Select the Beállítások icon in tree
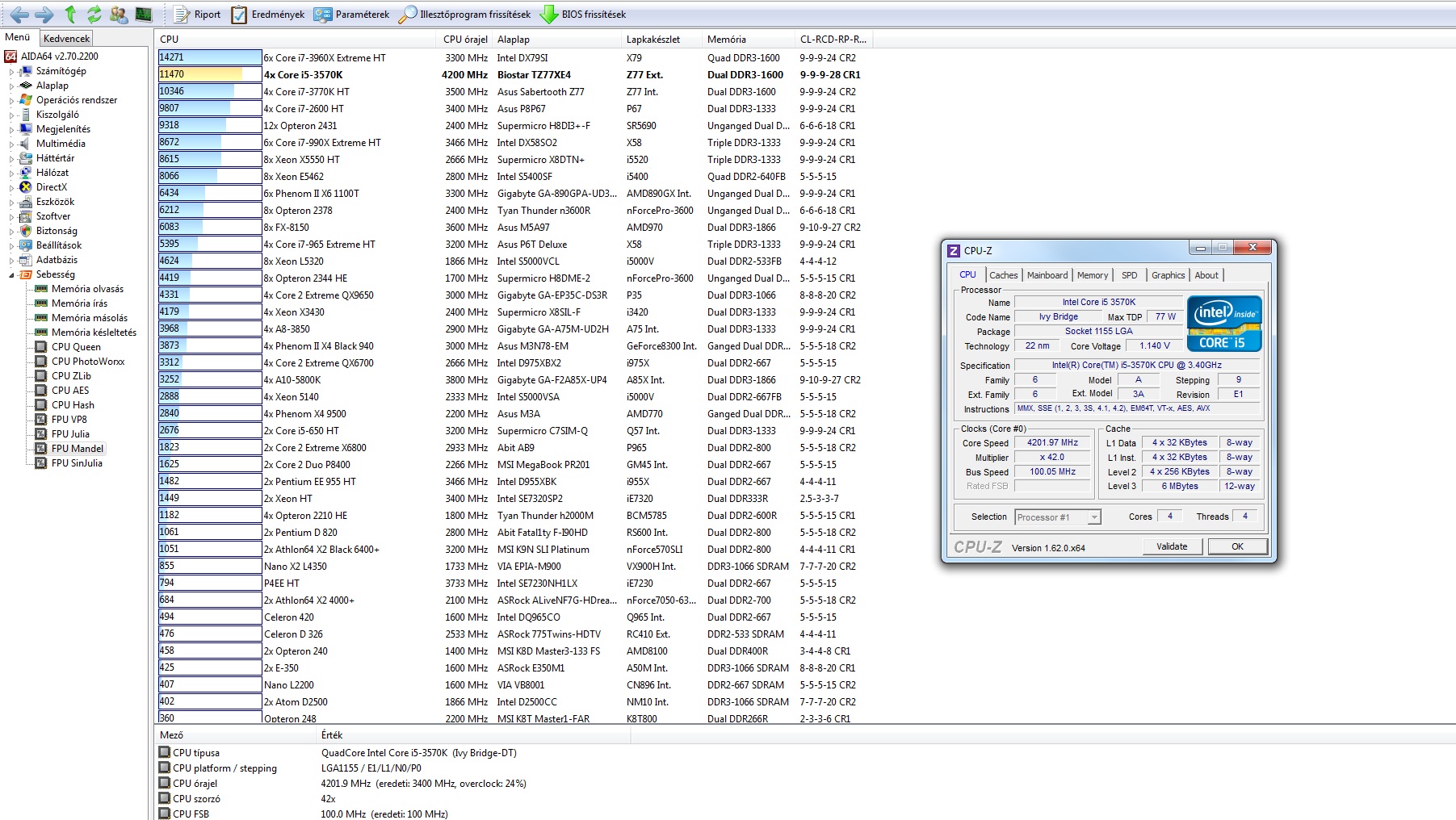 tap(26, 245)
